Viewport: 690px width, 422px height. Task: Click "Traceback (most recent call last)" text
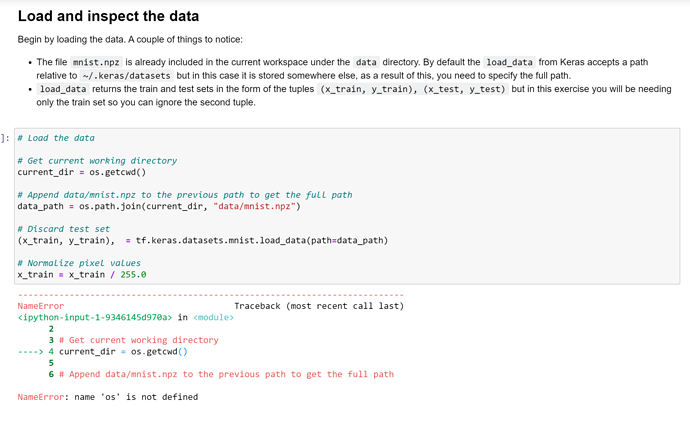tap(318, 306)
